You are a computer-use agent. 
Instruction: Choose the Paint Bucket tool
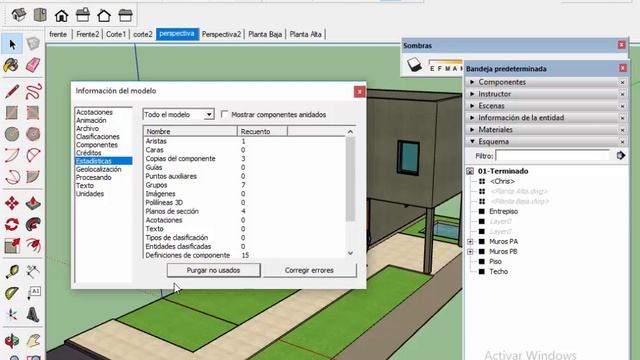[12, 65]
